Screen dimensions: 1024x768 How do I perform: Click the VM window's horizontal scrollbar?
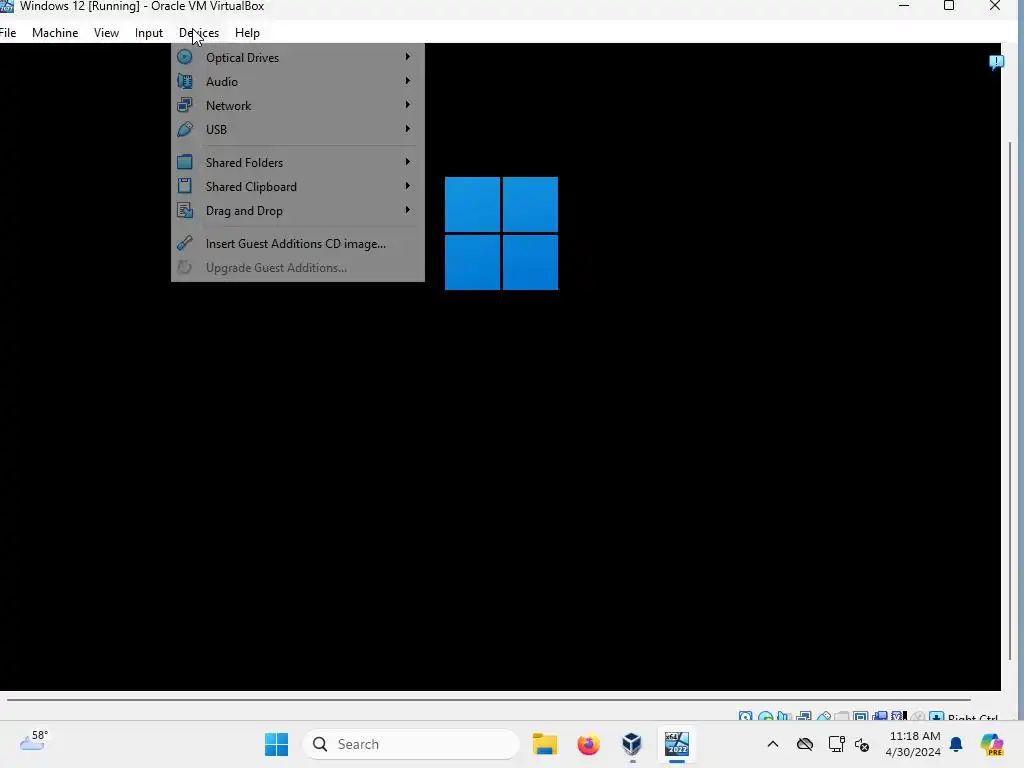488,699
